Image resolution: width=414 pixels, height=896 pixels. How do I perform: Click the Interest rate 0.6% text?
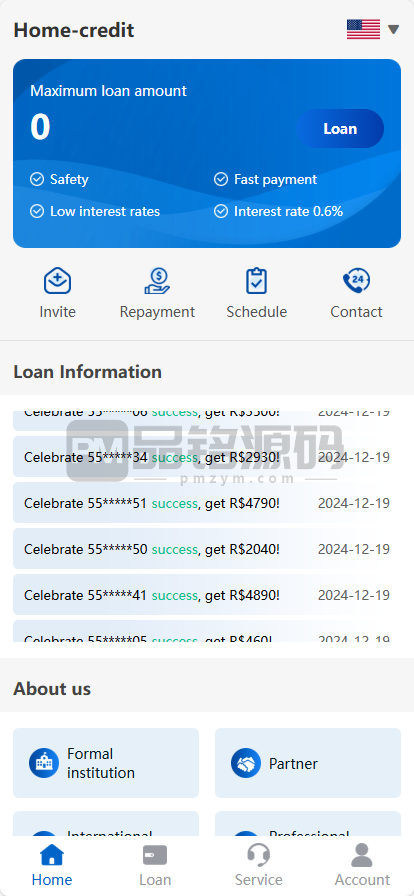288,211
